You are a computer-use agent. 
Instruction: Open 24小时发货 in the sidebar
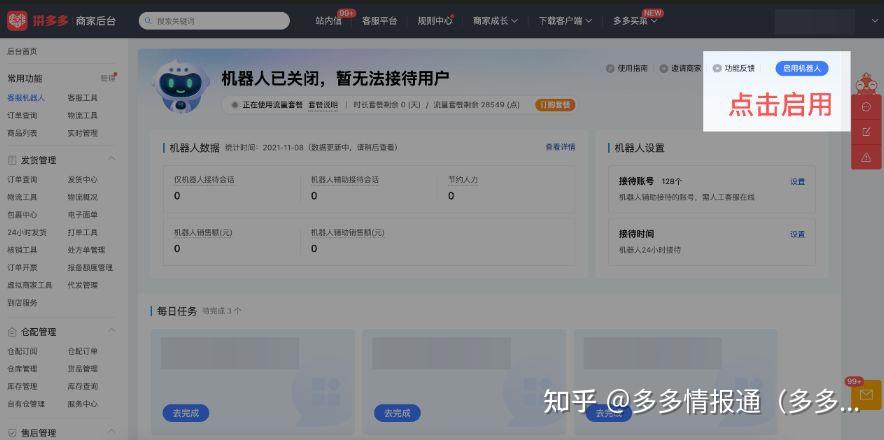pyautogui.click(x=26, y=232)
